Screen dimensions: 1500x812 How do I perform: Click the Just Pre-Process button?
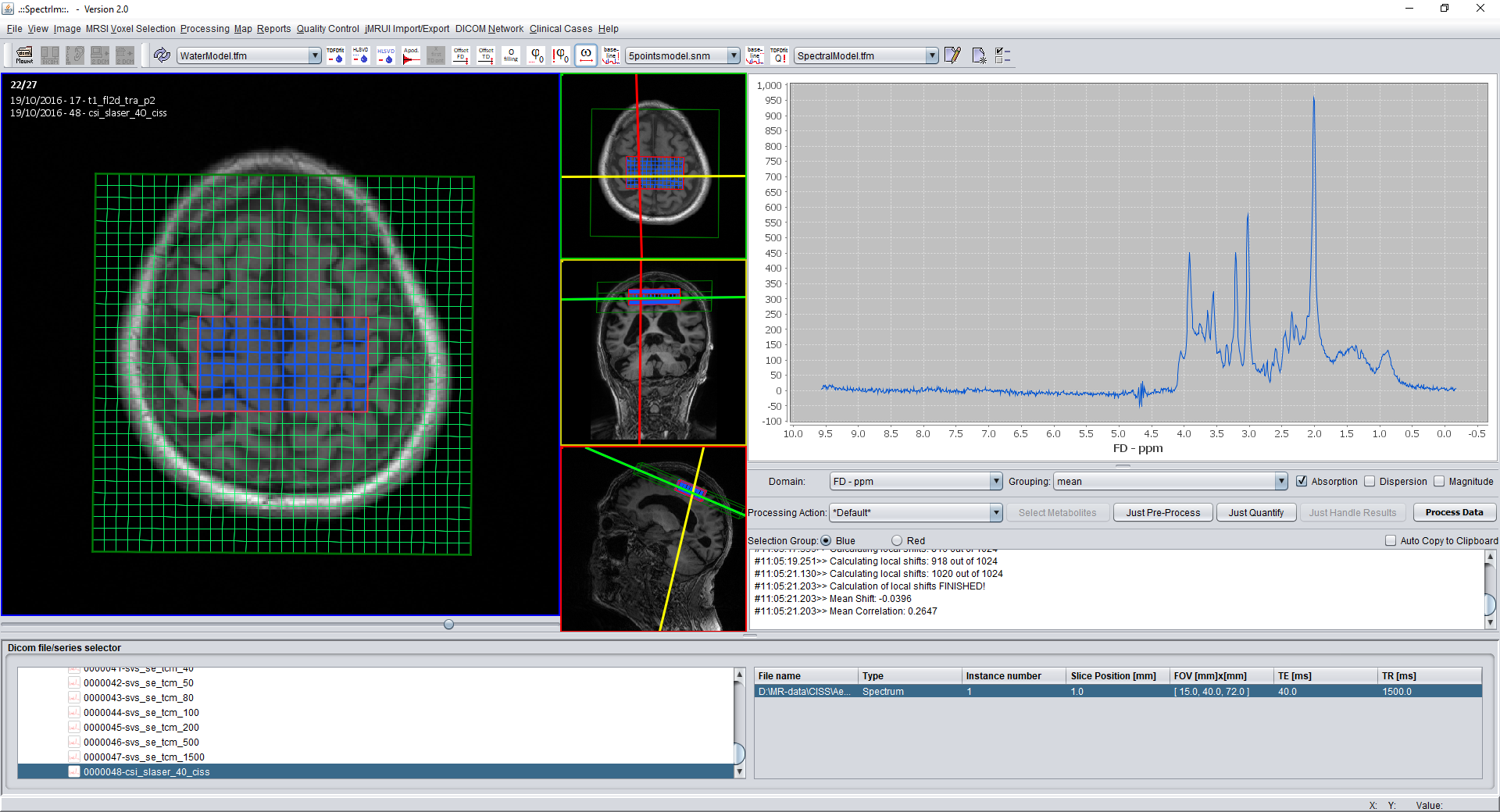coord(1162,513)
